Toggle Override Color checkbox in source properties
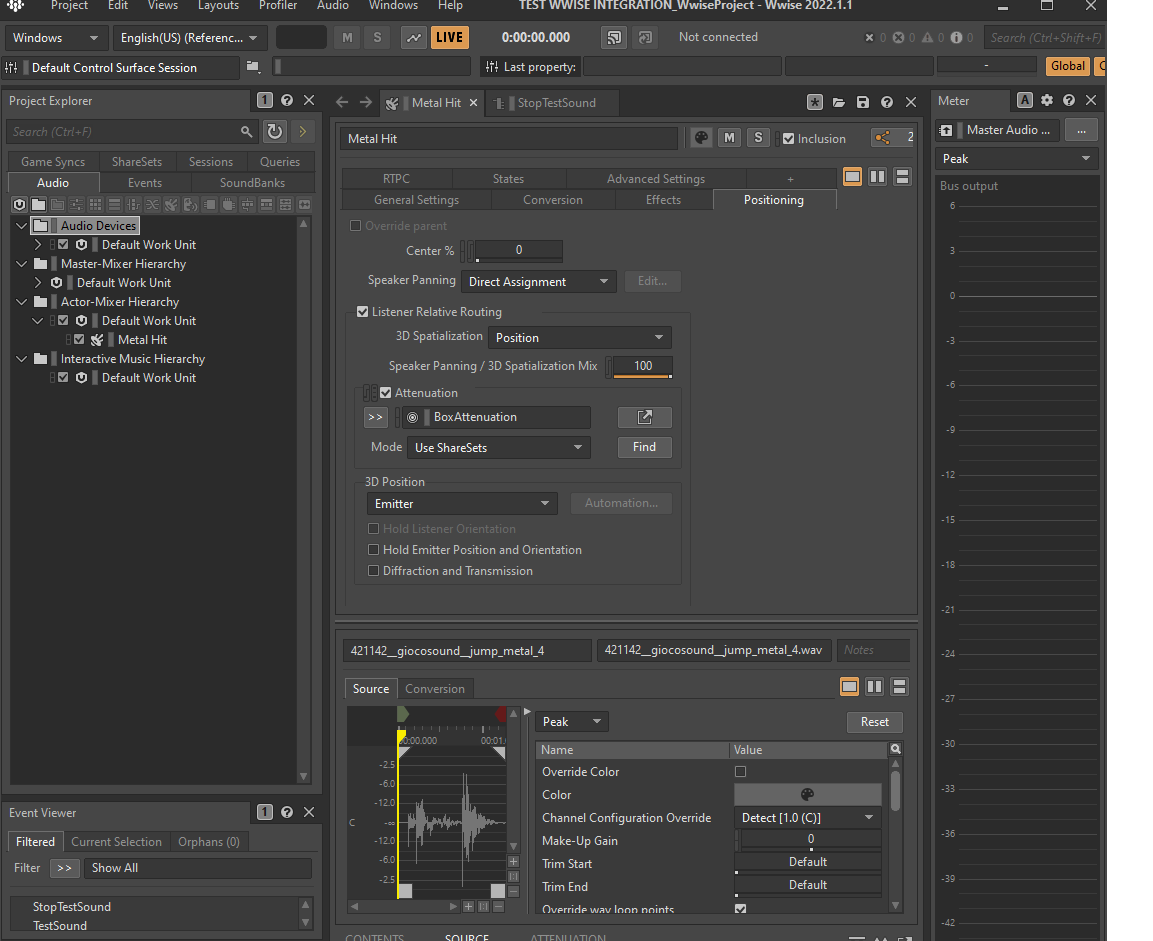Viewport: 1153px width, 941px height. coord(740,771)
